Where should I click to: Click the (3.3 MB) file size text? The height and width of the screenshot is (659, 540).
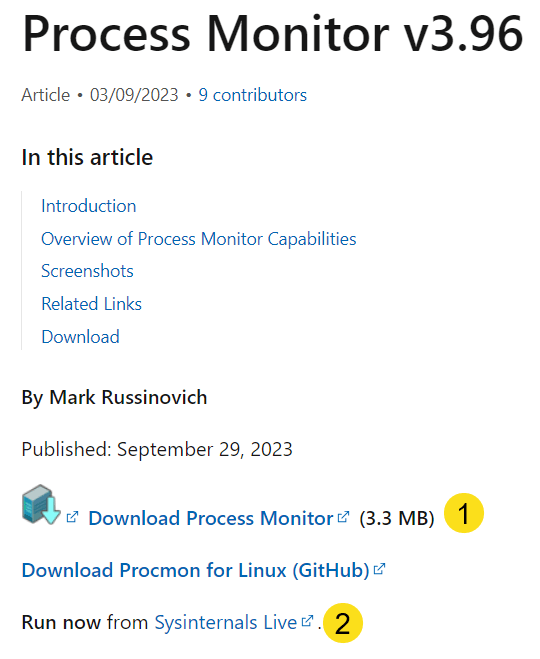(397, 518)
